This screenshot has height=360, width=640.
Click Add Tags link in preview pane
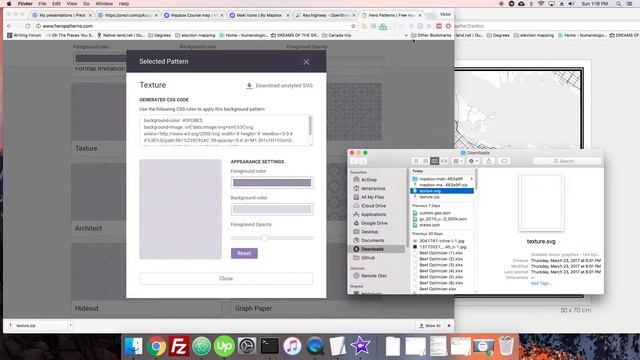(x=541, y=283)
